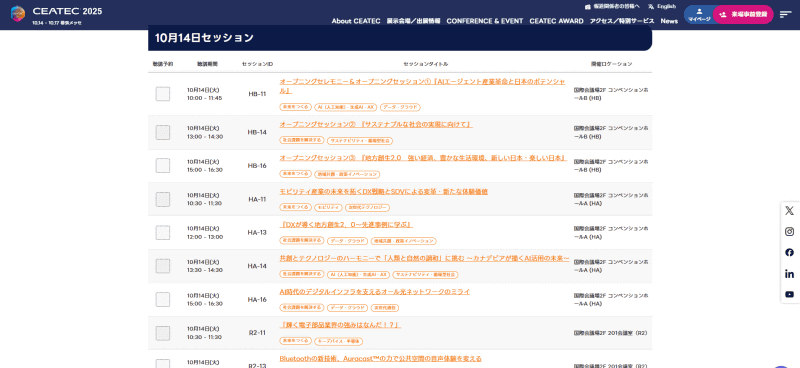The height and width of the screenshot is (368, 800).
Task: Click time text 13:00 - 14:30 in HB-14 row
Action: [x=205, y=137]
